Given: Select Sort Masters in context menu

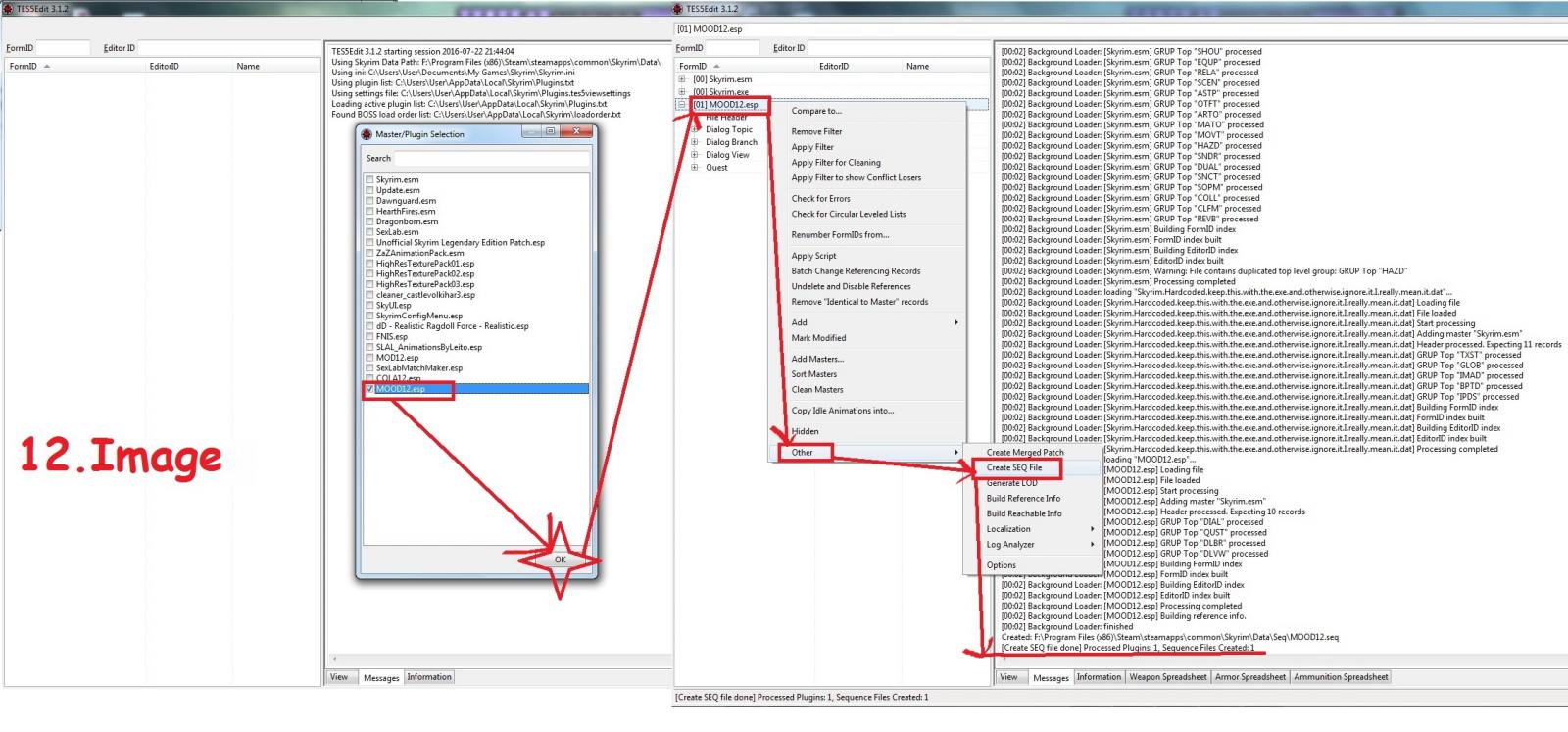Looking at the screenshot, I should click(x=814, y=374).
